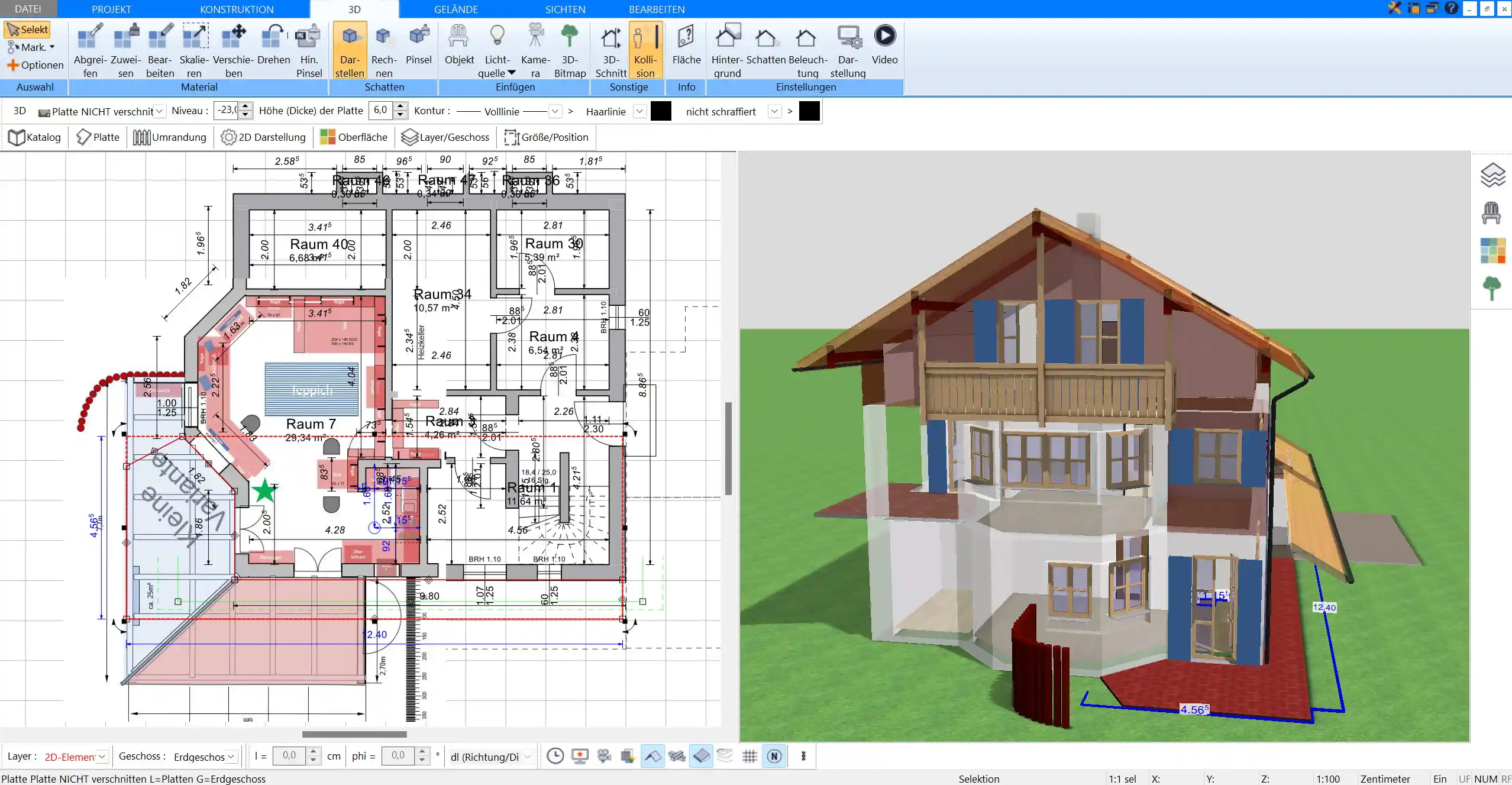Activate the 3D-Schnitt tool
Screen dimensions: 1512x785
click(x=611, y=51)
